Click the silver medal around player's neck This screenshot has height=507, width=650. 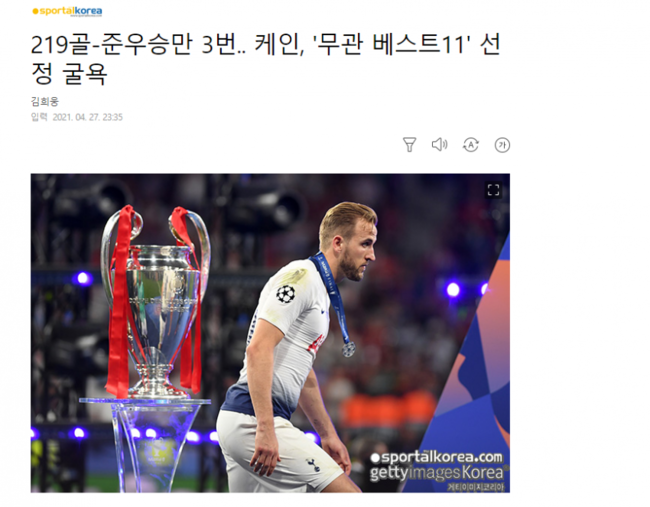(348, 349)
